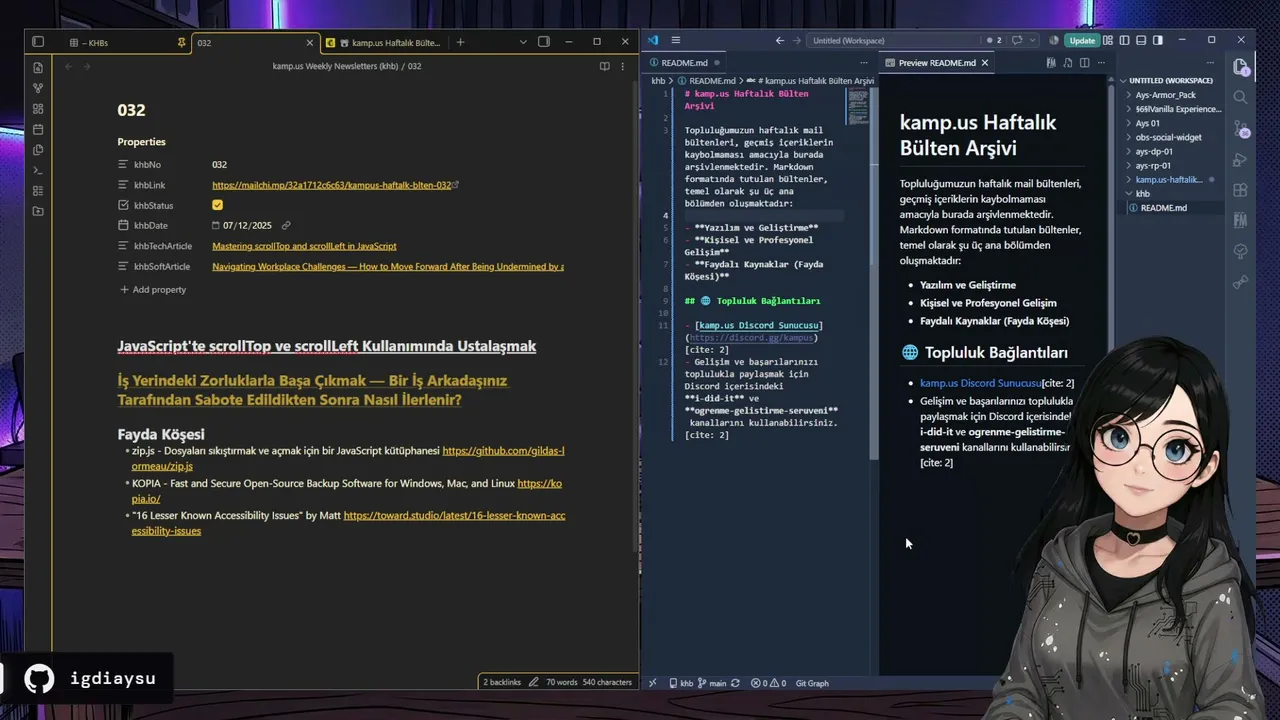Open Navigating Workplace Challenges link

(388, 267)
